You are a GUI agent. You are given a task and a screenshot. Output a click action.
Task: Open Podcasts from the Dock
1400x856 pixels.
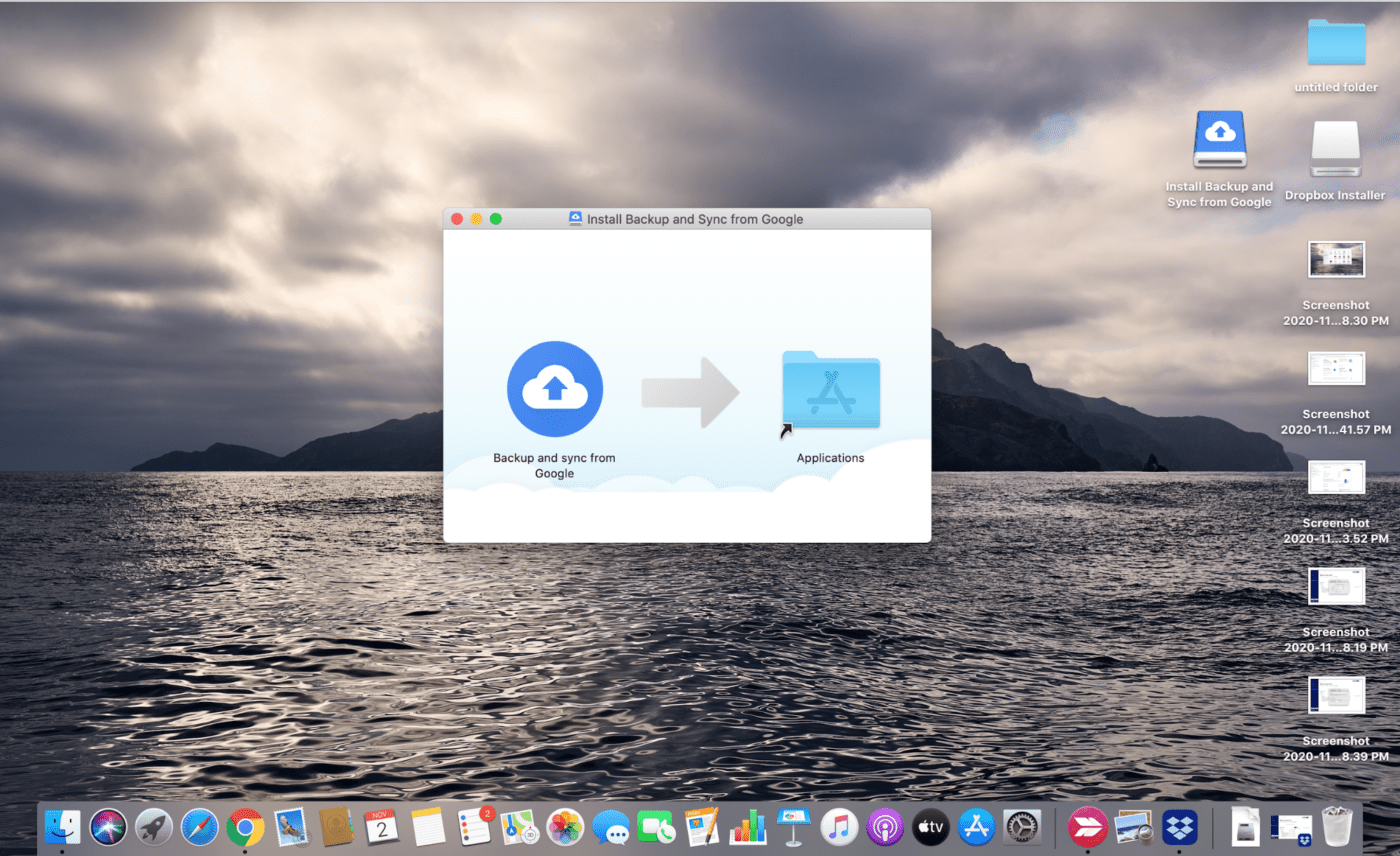[885, 827]
